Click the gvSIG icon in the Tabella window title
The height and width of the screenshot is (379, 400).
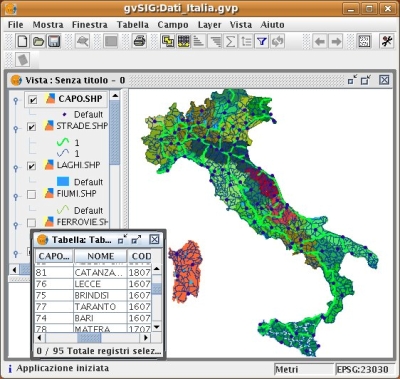(x=42, y=240)
